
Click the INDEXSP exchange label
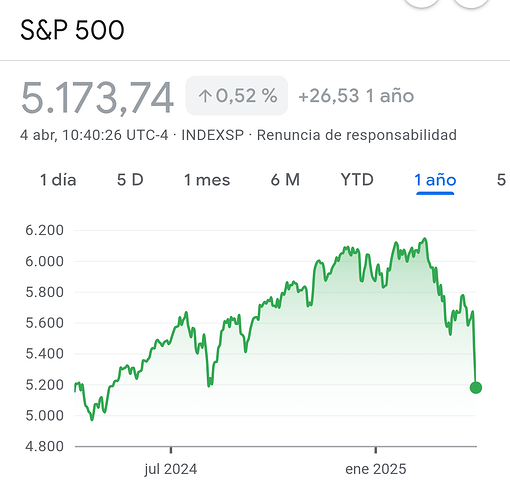[213, 135]
